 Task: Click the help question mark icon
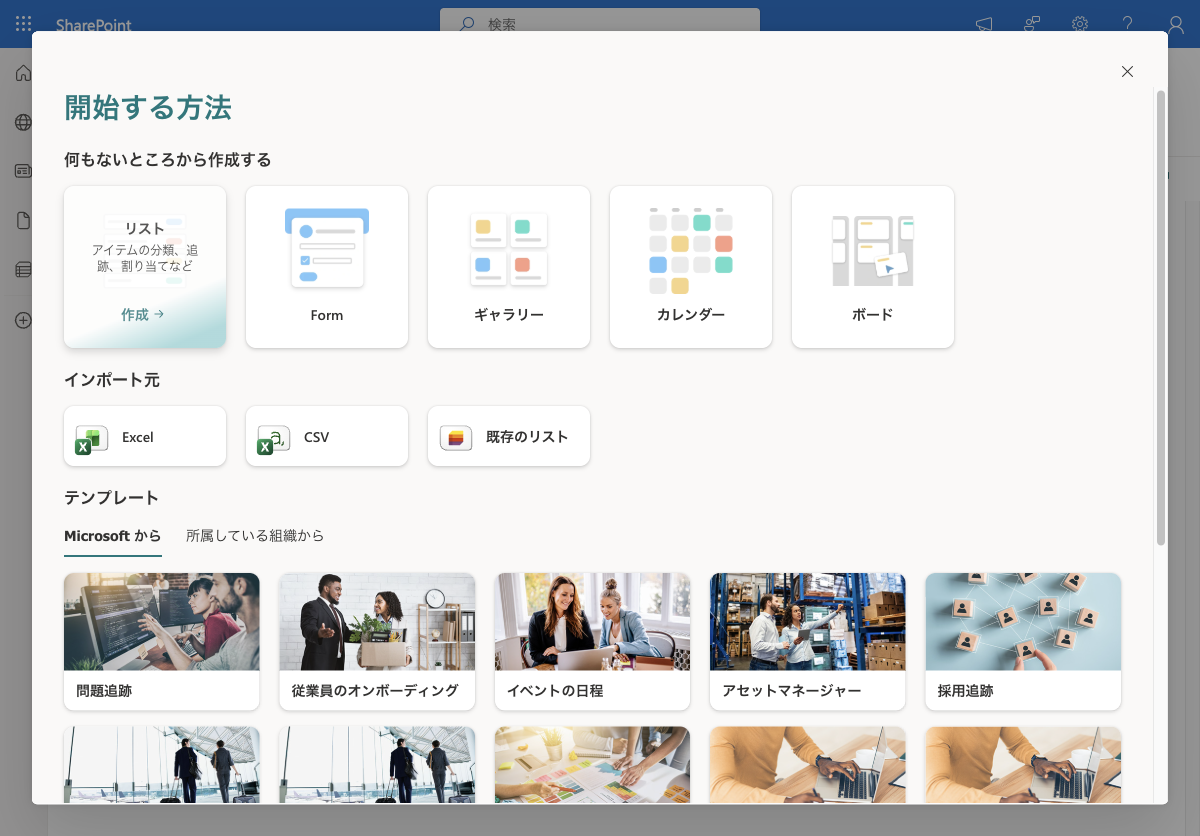(1127, 24)
